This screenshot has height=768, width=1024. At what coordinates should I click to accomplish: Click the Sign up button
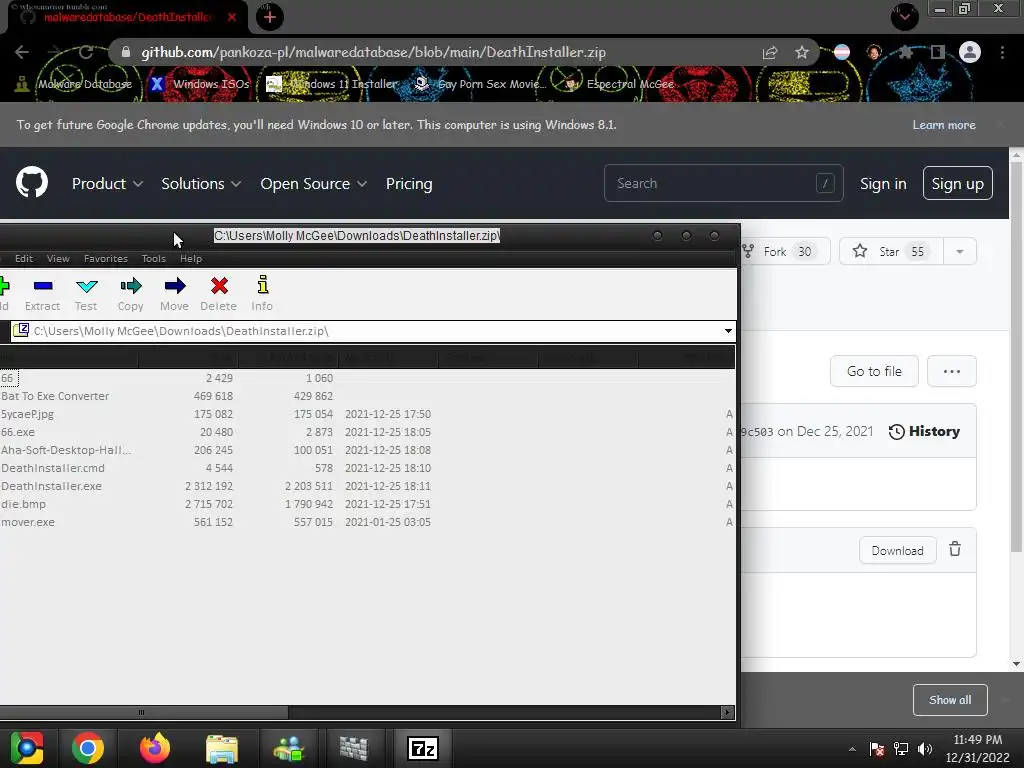pyautogui.click(x=957, y=184)
